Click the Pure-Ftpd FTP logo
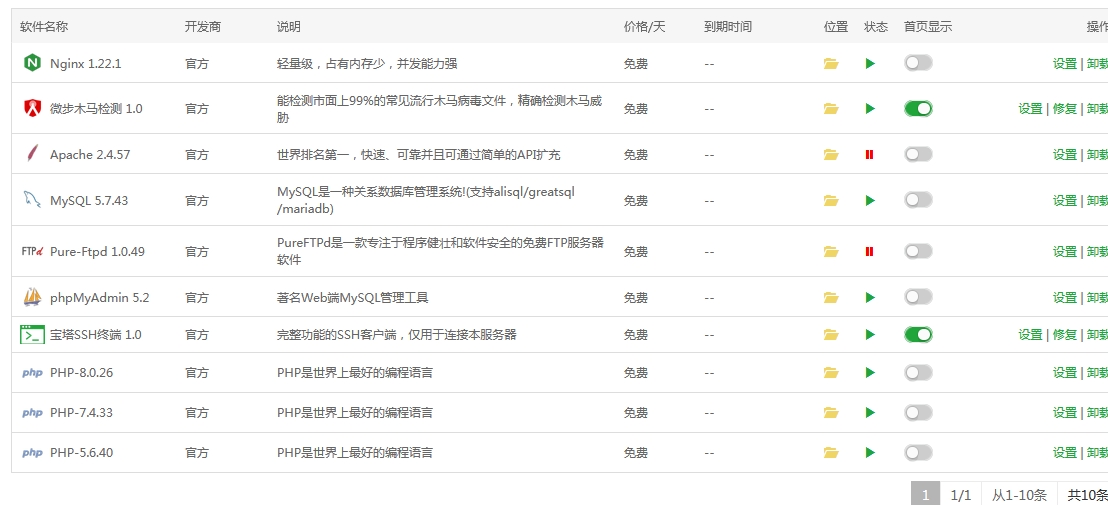This screenshot has height=505, width=1108. pyautogui.click(x=33, y=251)
